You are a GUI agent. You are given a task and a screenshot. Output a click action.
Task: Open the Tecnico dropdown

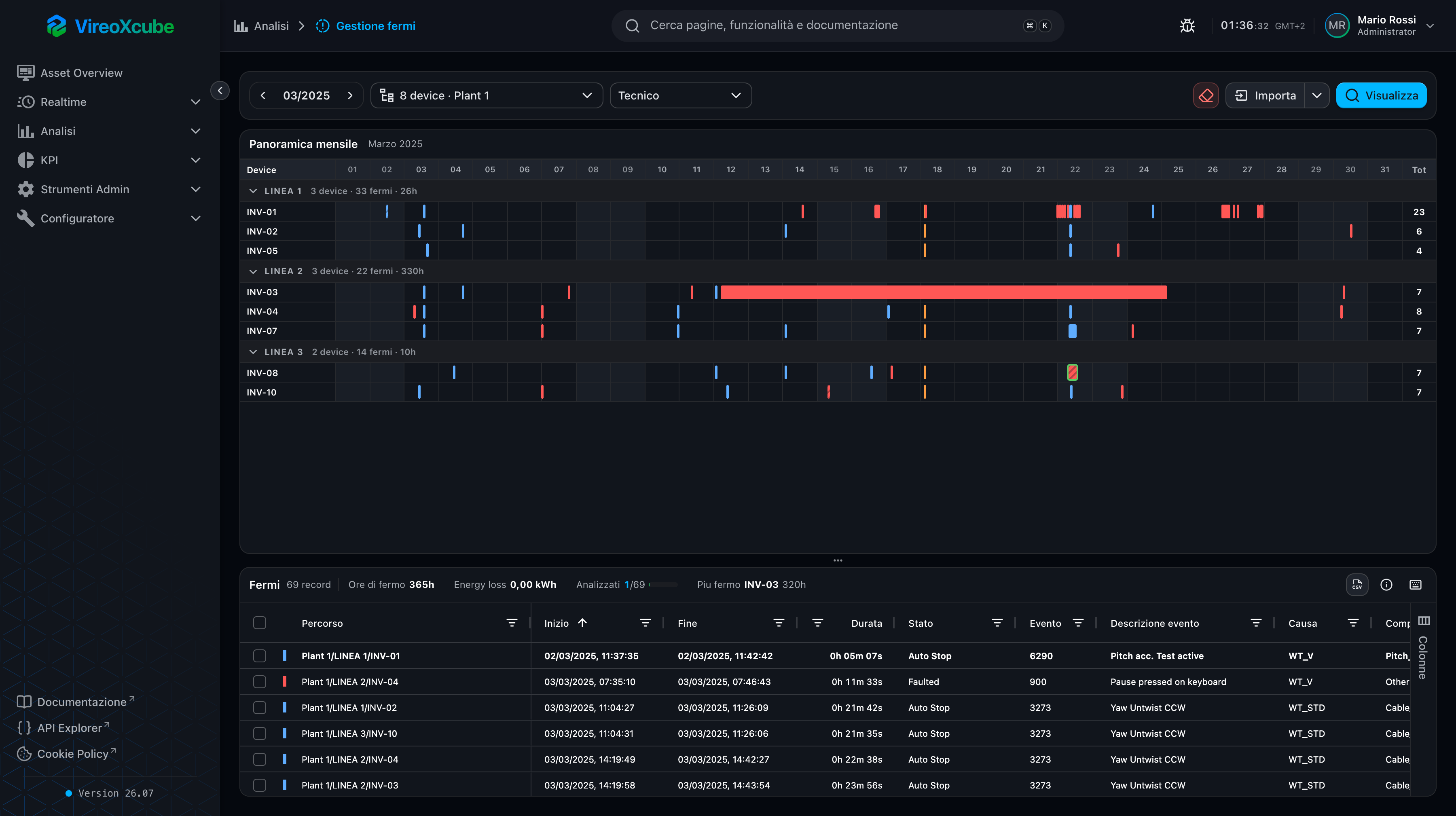click(x=681, y=95)
